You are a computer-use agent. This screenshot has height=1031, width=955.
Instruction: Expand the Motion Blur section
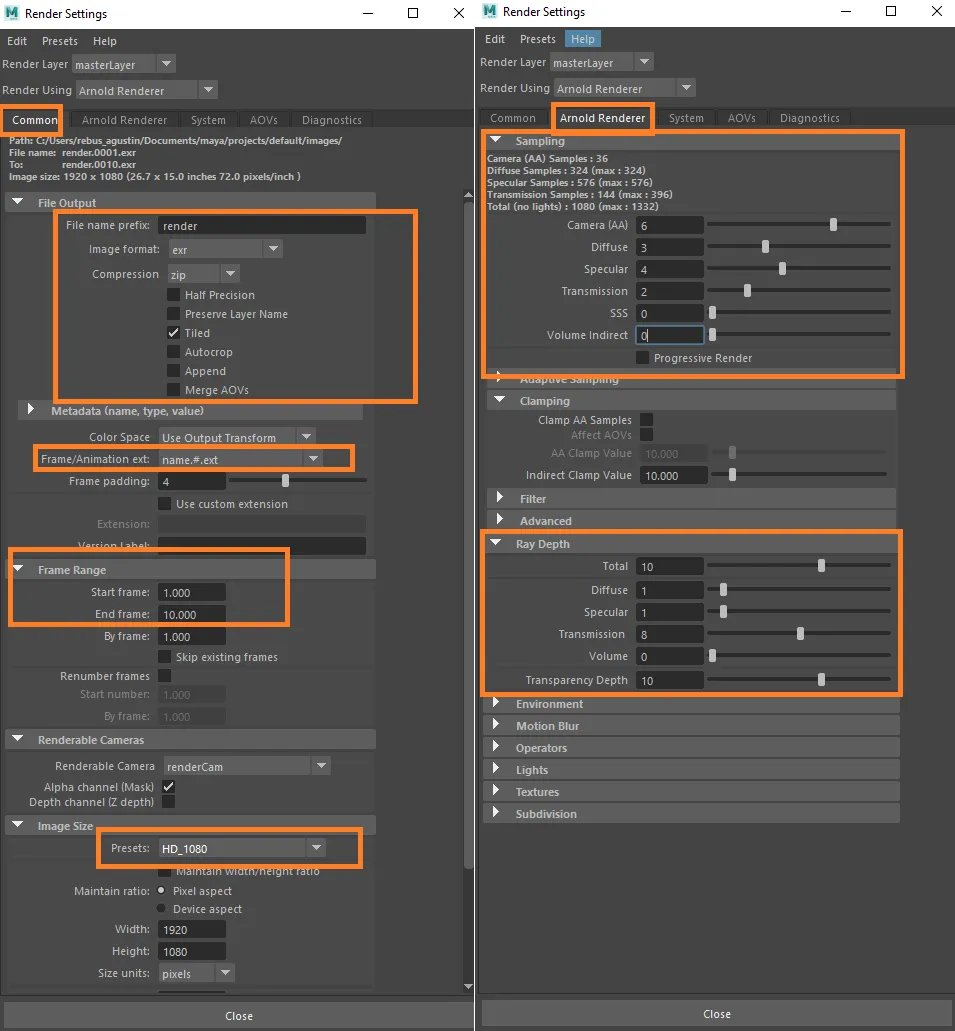click(496, 725)
